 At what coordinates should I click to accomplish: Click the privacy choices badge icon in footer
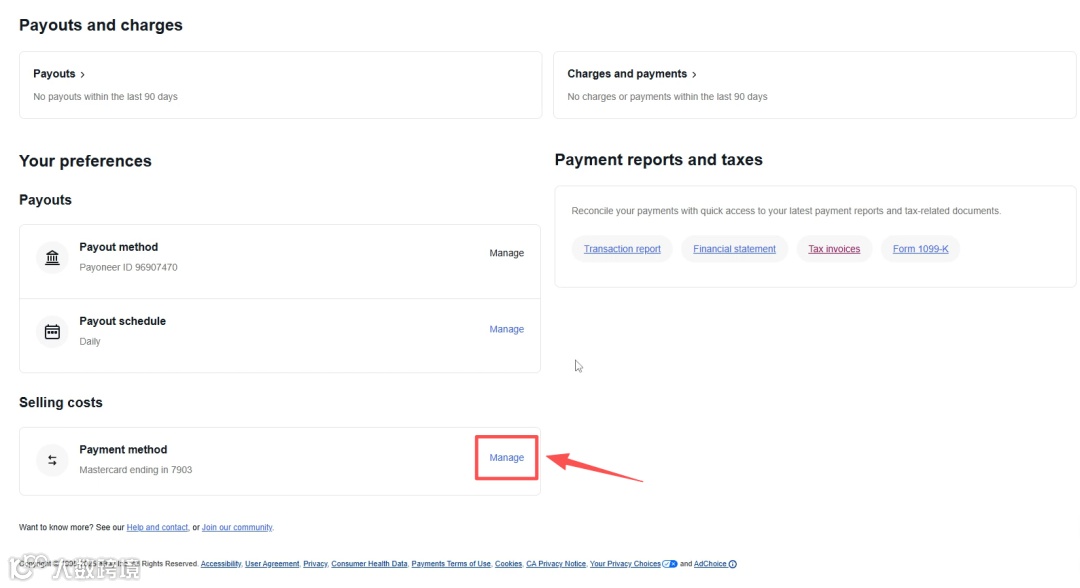(670, 564)
